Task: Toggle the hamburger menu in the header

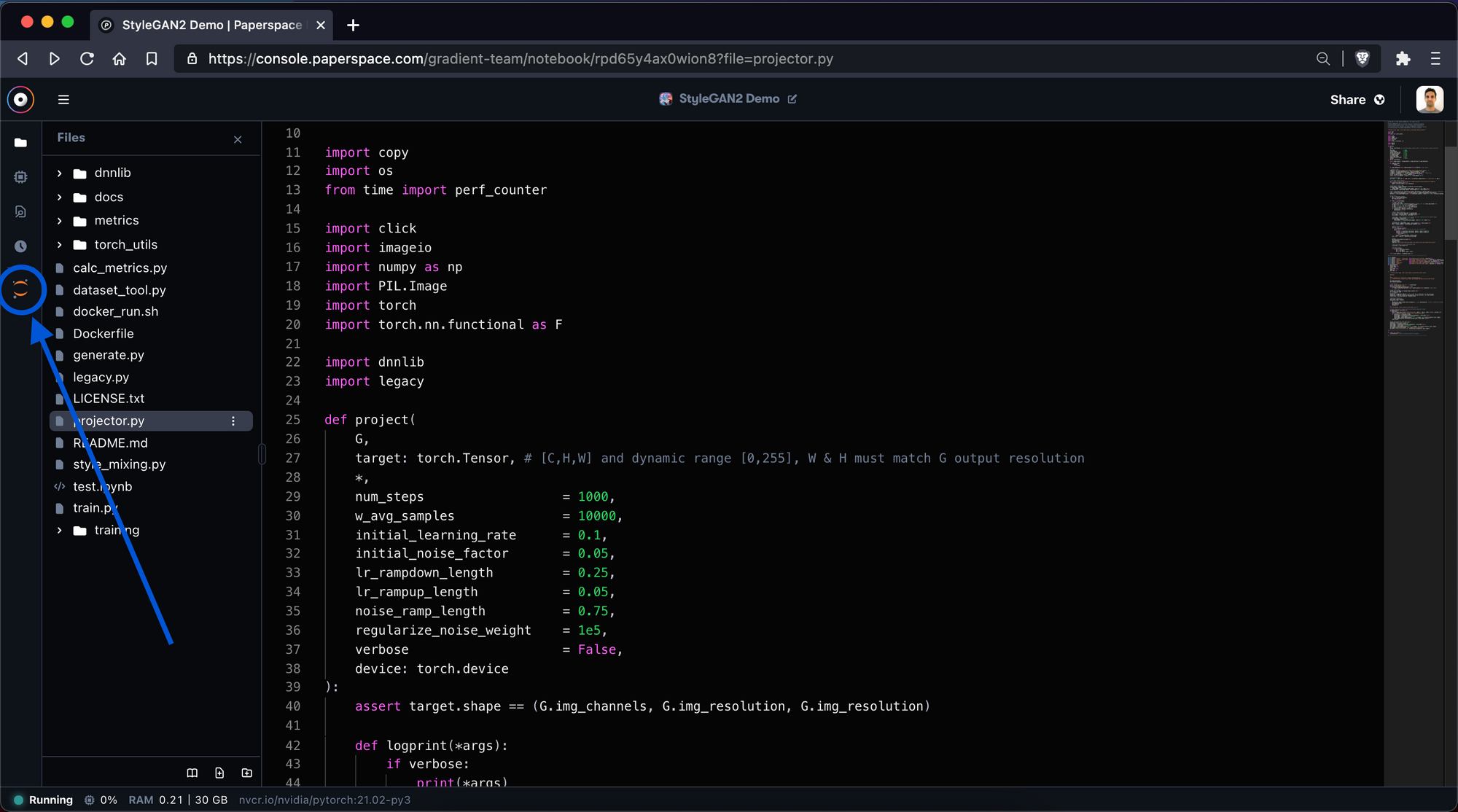Action: click(63, 100)
